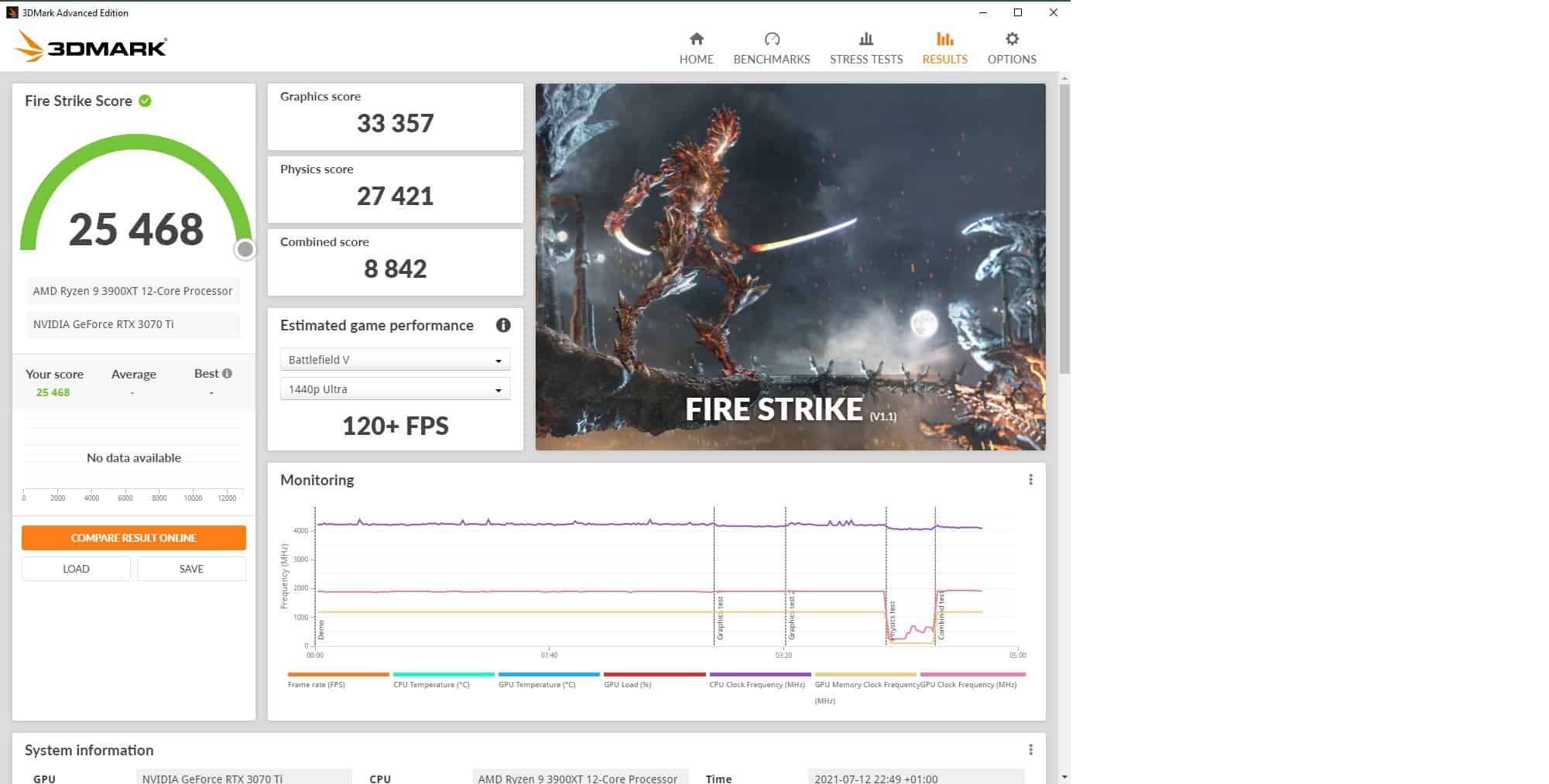Click the stress tests bar chart icon
1549x784 pixels.
tap(866, 39)
